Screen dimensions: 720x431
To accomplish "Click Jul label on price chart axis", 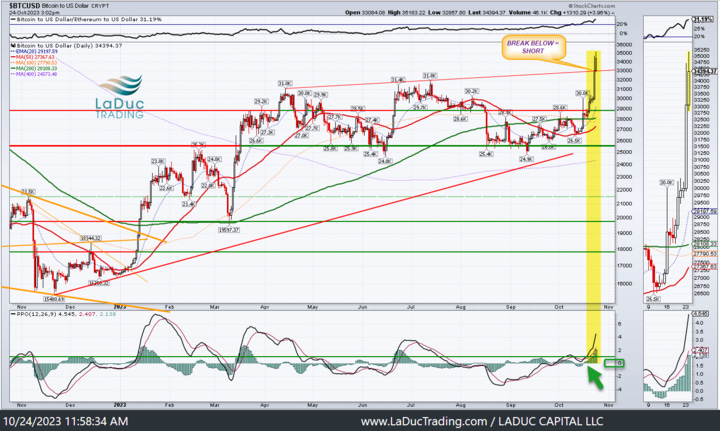I will pos(411,307).
